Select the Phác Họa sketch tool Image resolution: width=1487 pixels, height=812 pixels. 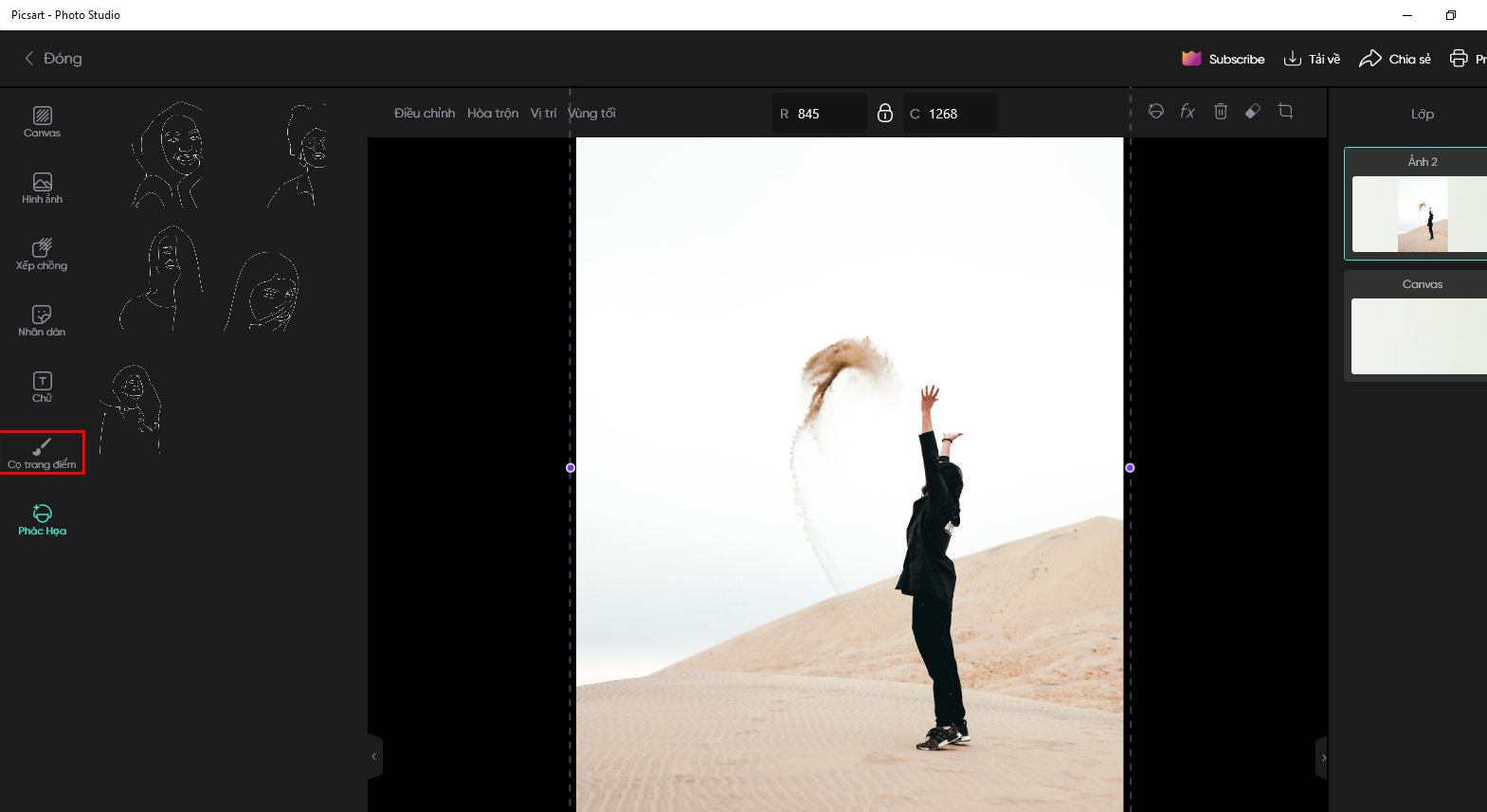(42, 520)
